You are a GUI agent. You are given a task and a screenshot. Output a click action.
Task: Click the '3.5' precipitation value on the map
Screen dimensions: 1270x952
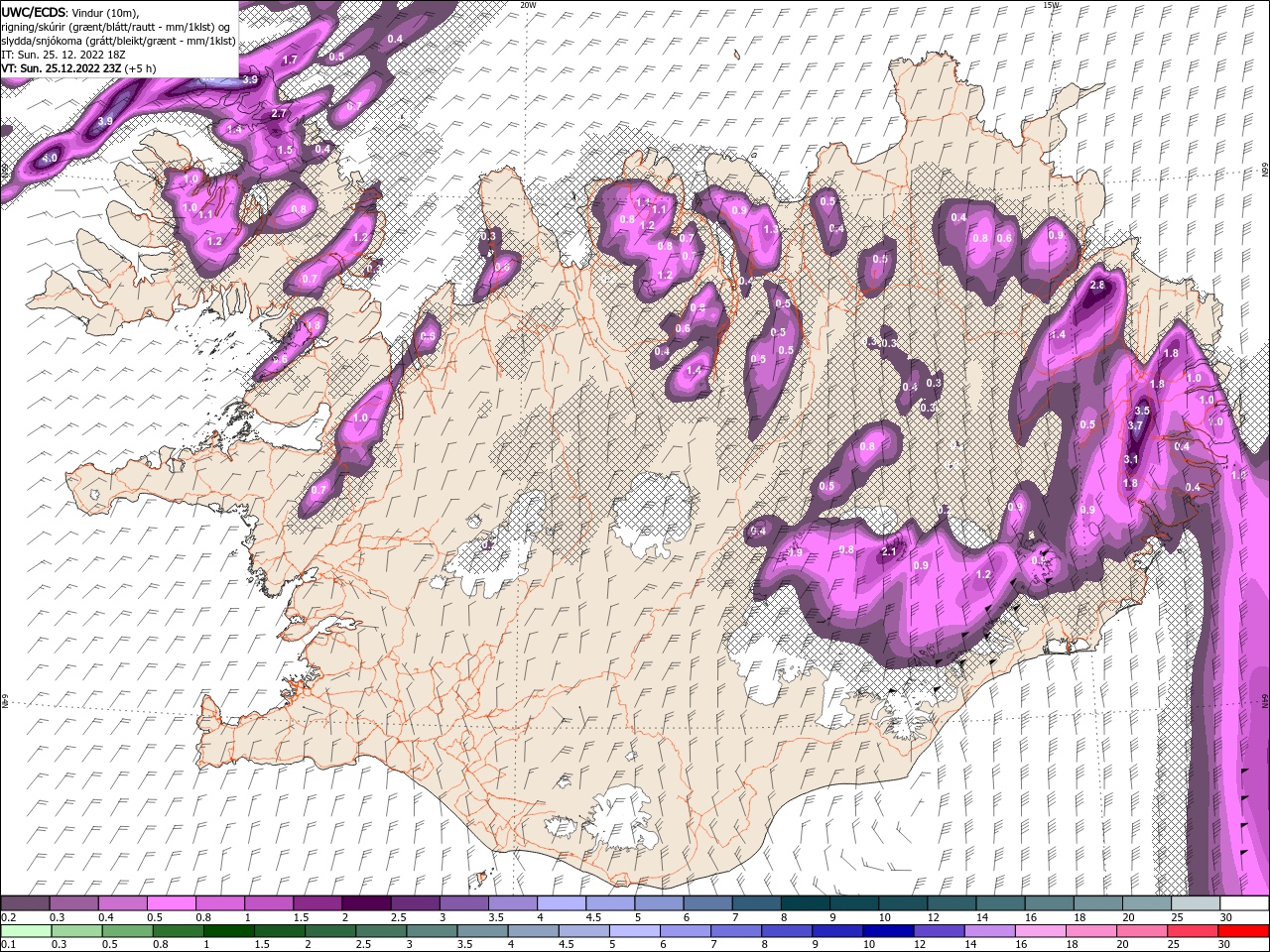click(x=1142, y=411)
